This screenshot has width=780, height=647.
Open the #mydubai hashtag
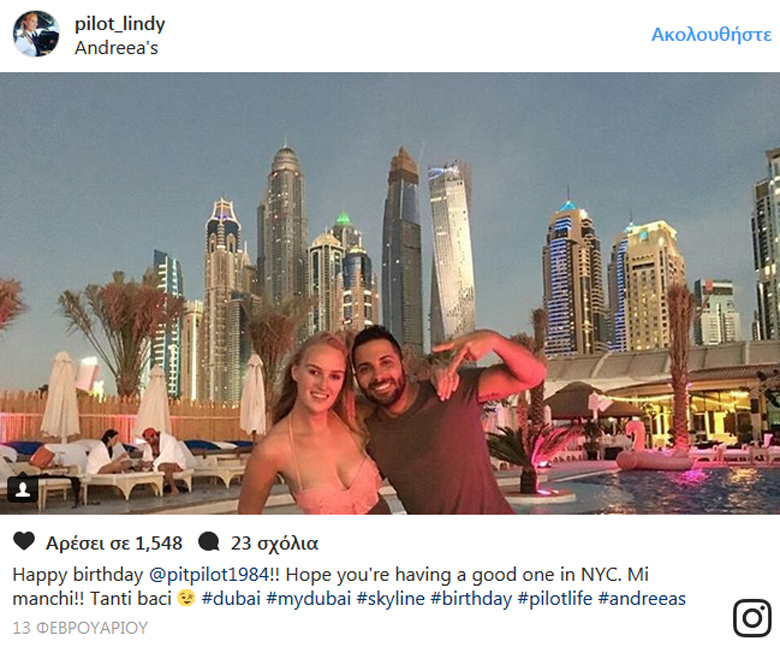tap(308, 598)
